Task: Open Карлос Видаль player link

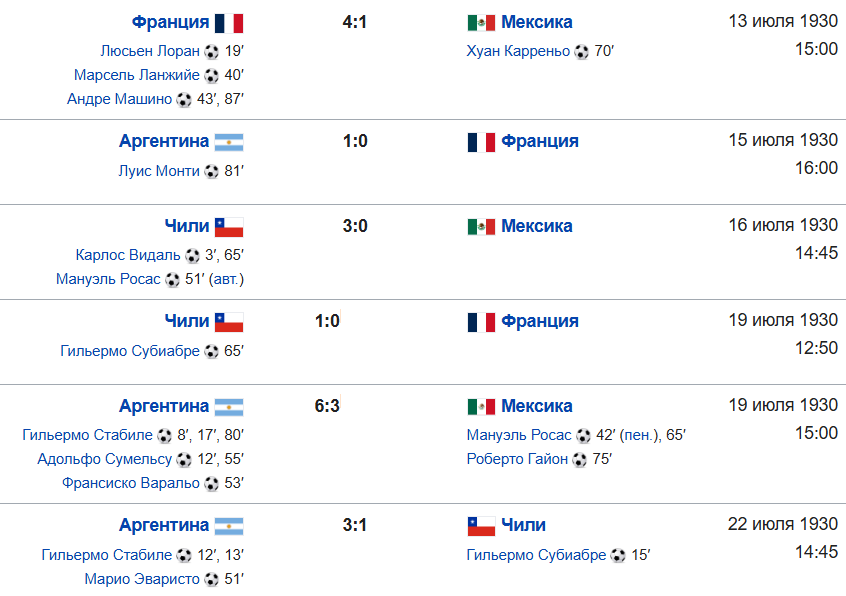Action: (x=128, y=255)
